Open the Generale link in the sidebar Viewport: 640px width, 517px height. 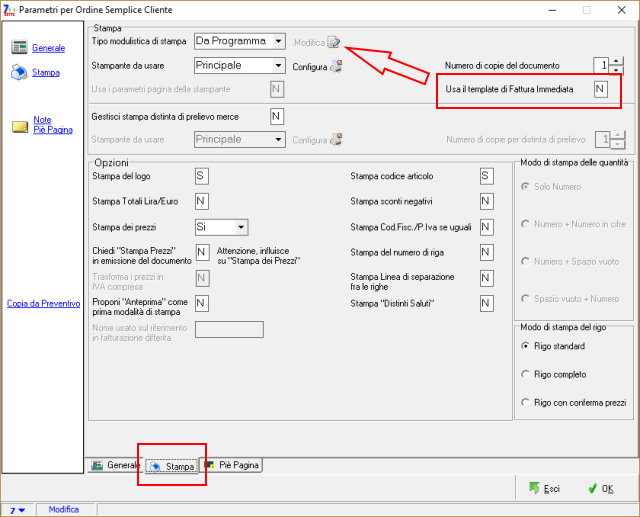49,48
